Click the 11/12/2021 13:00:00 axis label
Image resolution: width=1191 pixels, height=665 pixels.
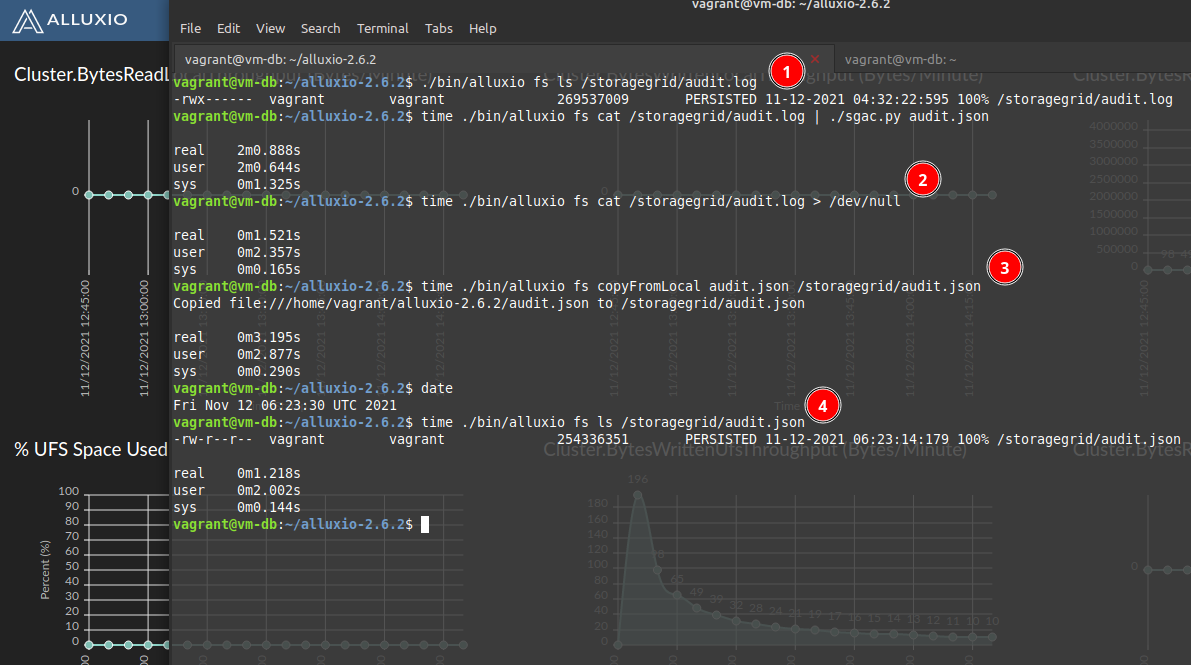[144, 338]
